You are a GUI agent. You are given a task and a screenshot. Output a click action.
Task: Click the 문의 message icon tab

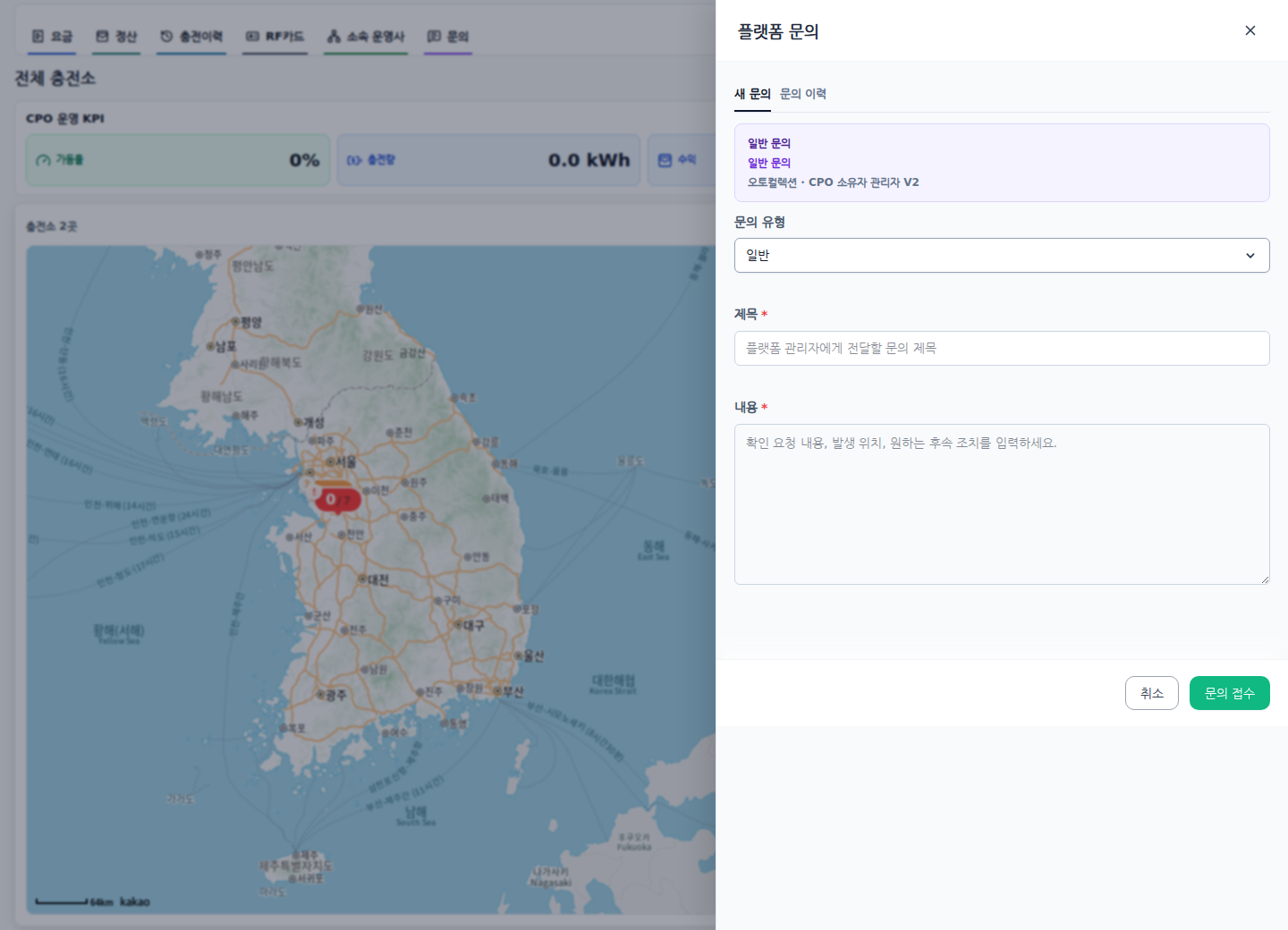click(448, 37)
